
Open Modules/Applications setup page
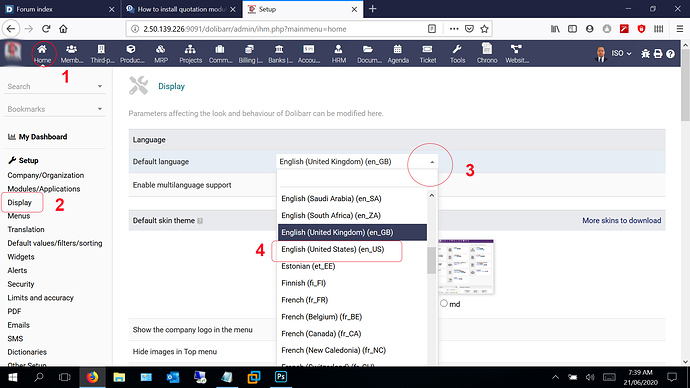click(x=44, y=189)
